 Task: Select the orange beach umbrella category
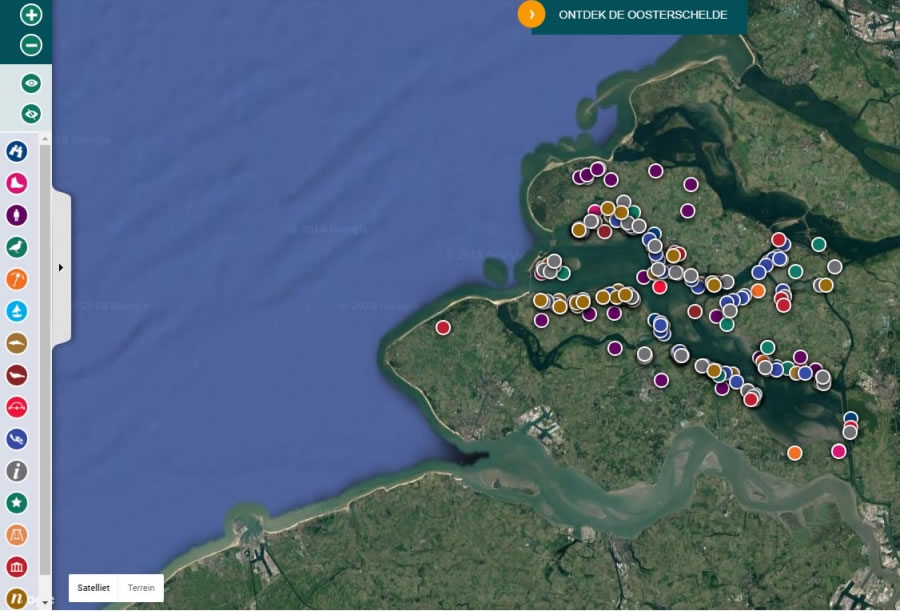(17, 279)
